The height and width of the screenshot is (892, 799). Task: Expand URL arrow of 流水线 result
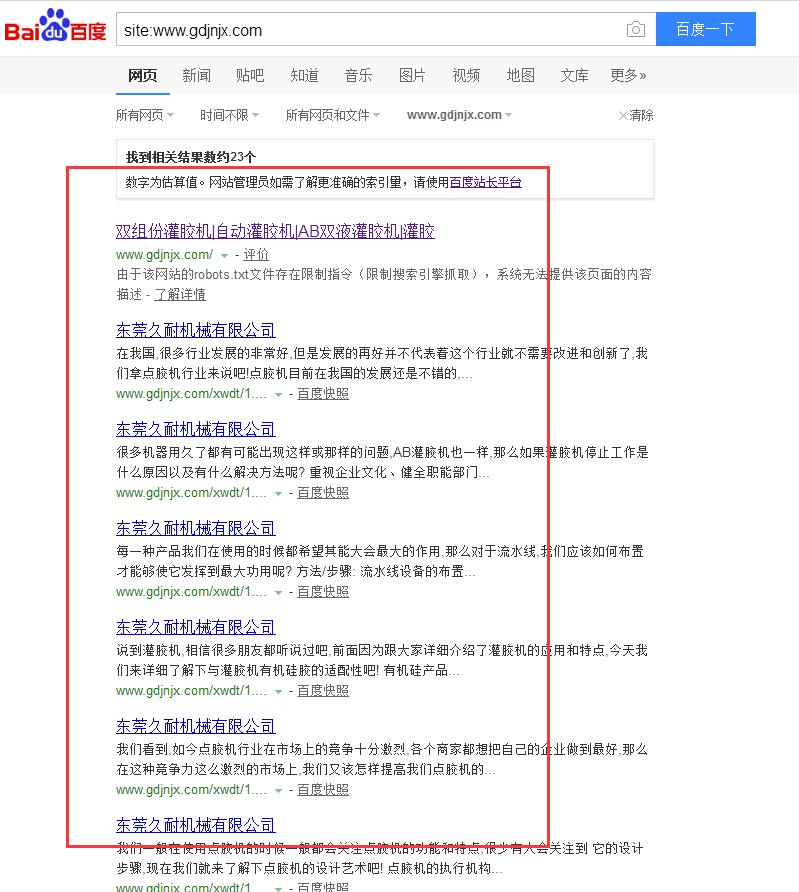[x=278, y=592]
